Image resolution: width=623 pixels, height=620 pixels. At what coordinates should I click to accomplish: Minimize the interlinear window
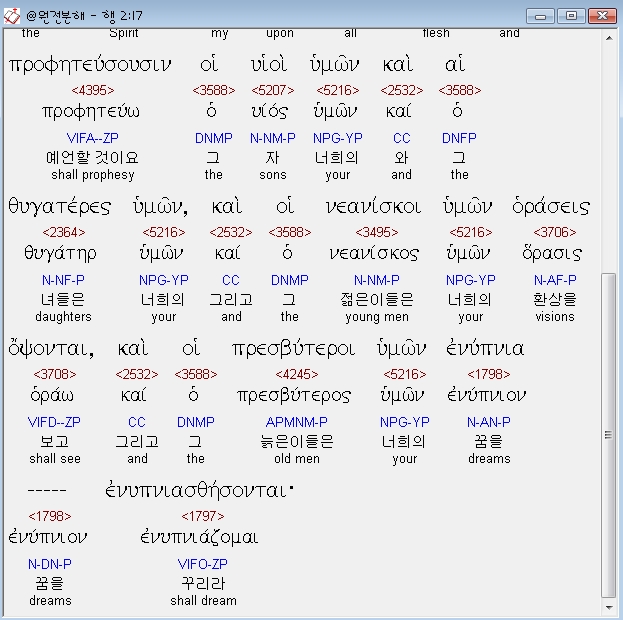pyautogui.click(x=540, y=16)
